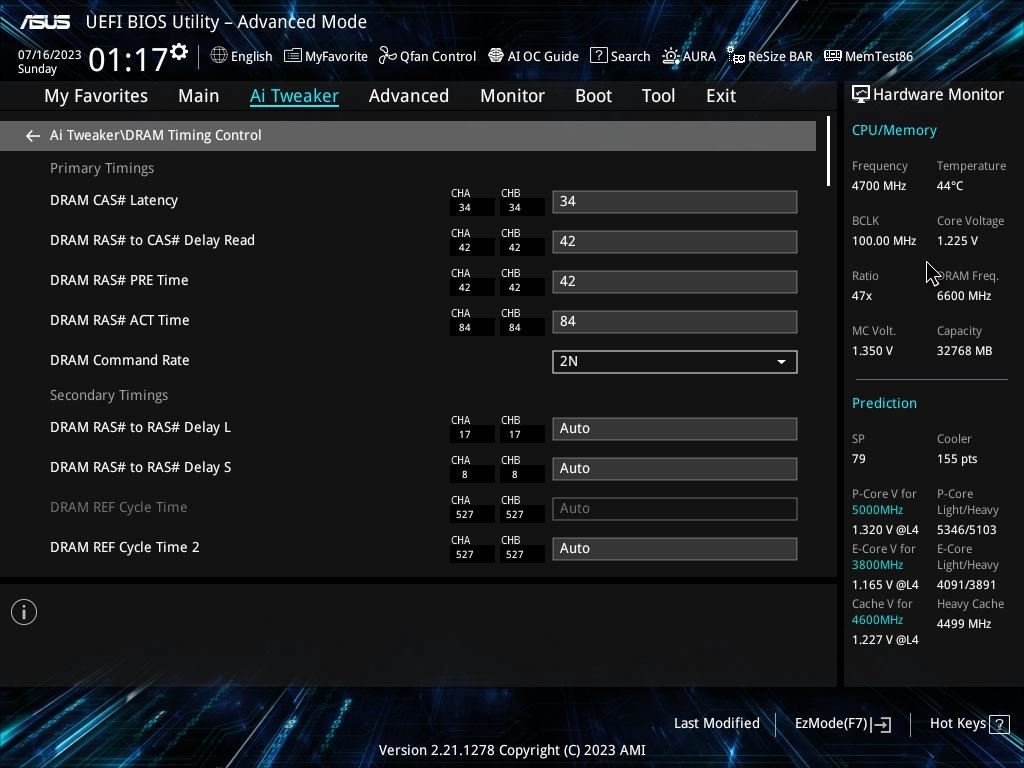Select the DRAM CAS# Latency label
This screenshot has width=1024, height=768.
coord(114,200)
